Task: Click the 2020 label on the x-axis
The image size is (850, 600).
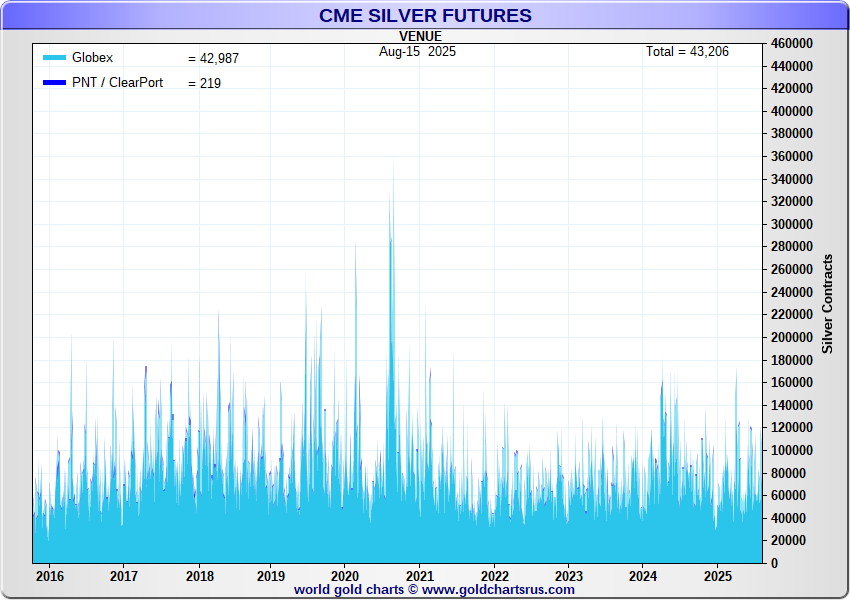Action: pyautogui.click(x=344, y=576)
